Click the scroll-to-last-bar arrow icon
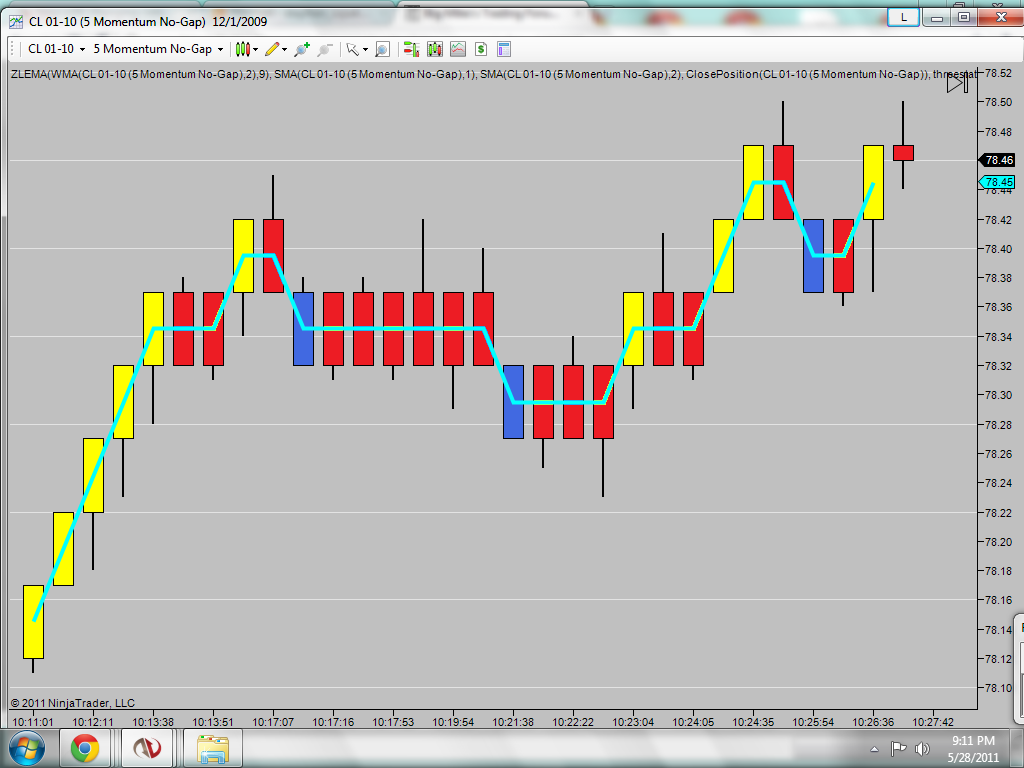Screen dimensions: 1024x768 [x=957, y=83]
